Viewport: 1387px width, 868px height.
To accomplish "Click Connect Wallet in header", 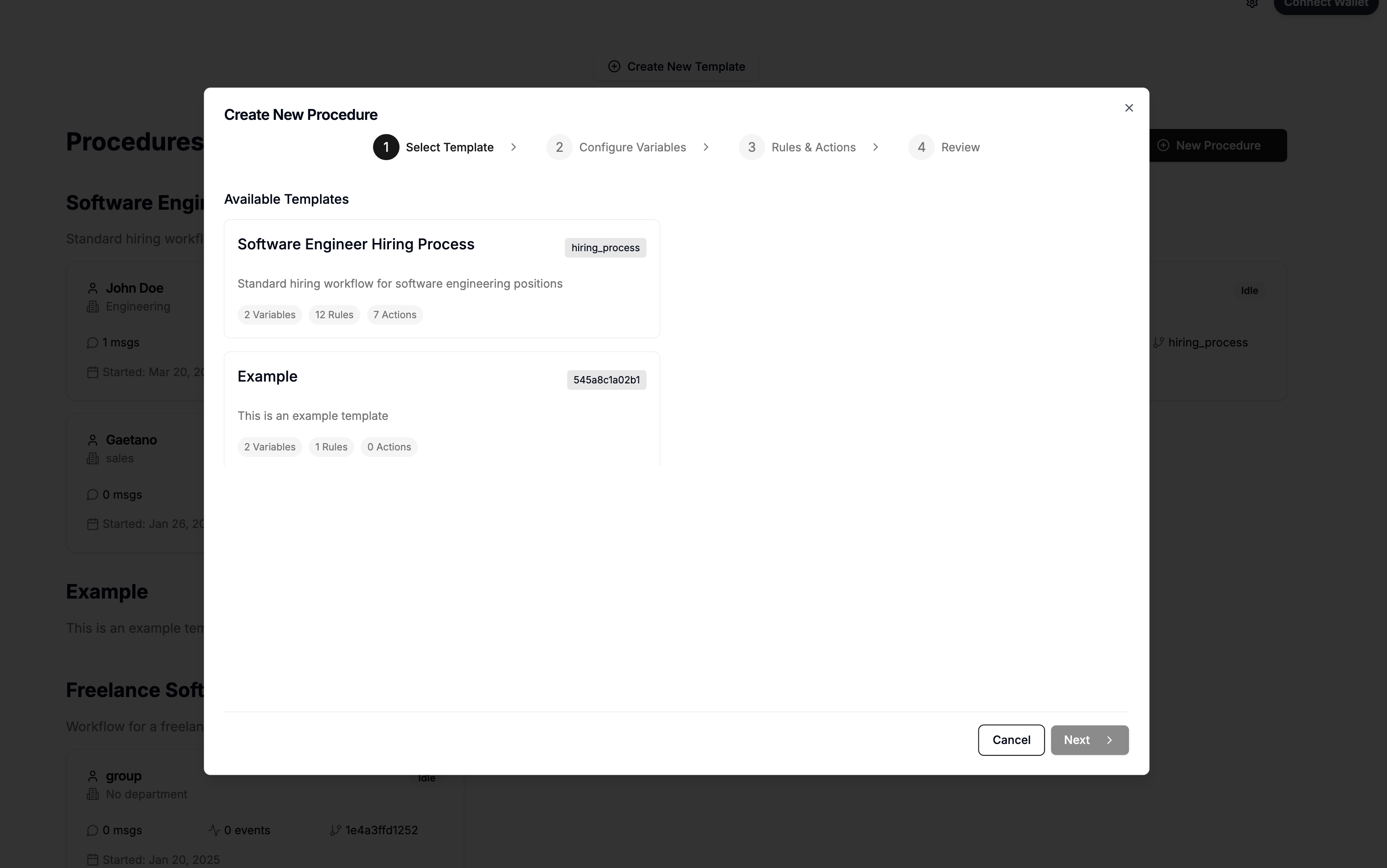I will click(x=1325, y=5).
